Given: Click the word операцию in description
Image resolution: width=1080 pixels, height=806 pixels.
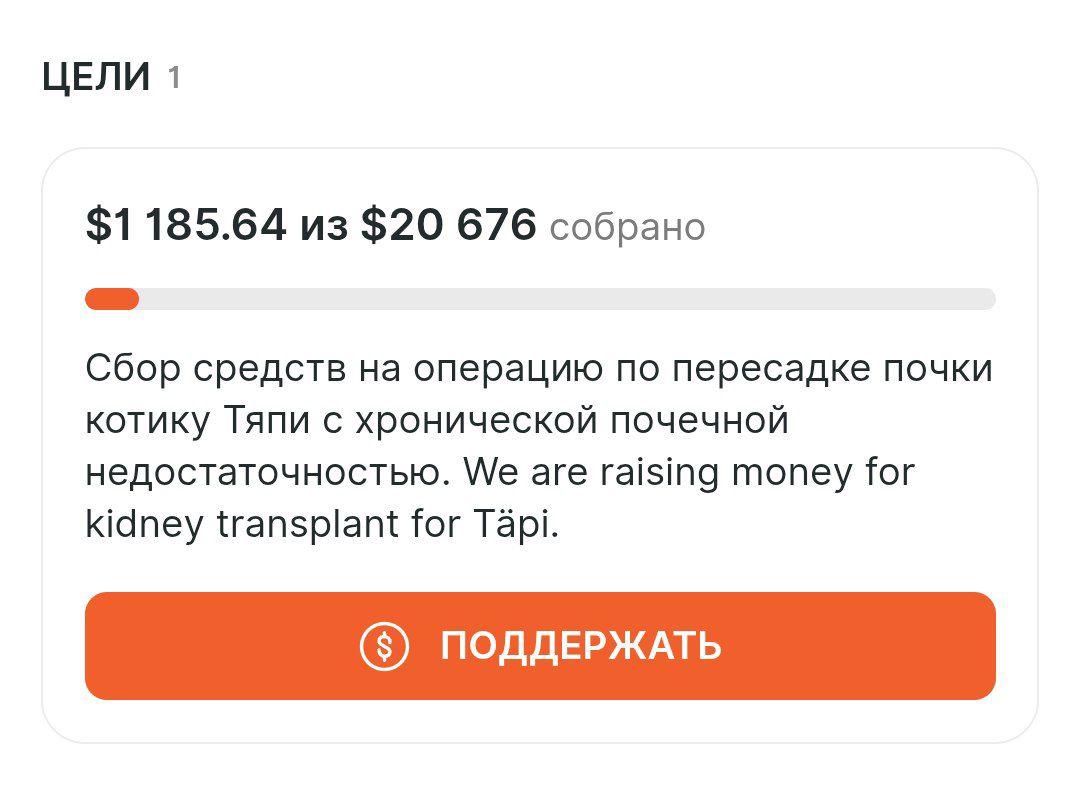Looking at the screenshot, I should coord(507,369).
